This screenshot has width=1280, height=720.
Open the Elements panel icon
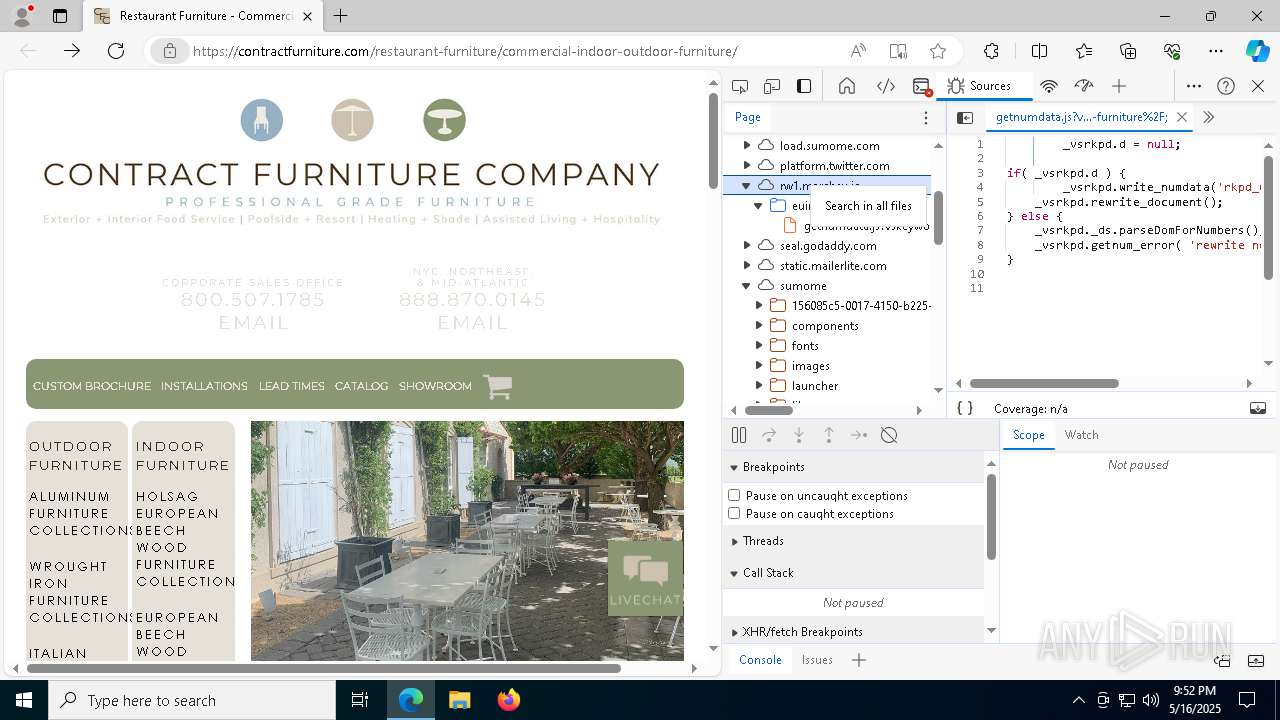[x=886, y=86]
